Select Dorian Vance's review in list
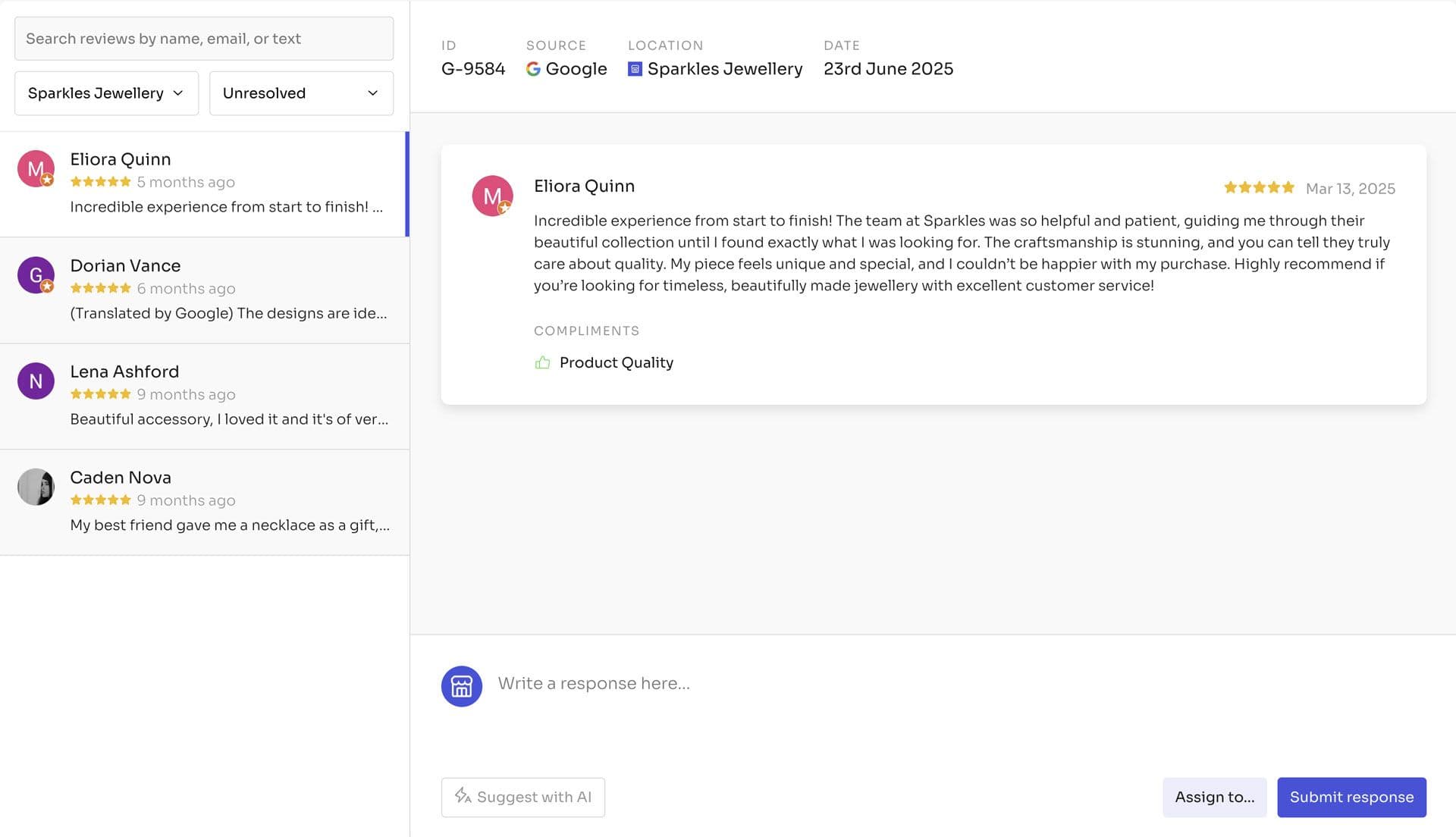 pyautogui.click(x=227, y=290)
